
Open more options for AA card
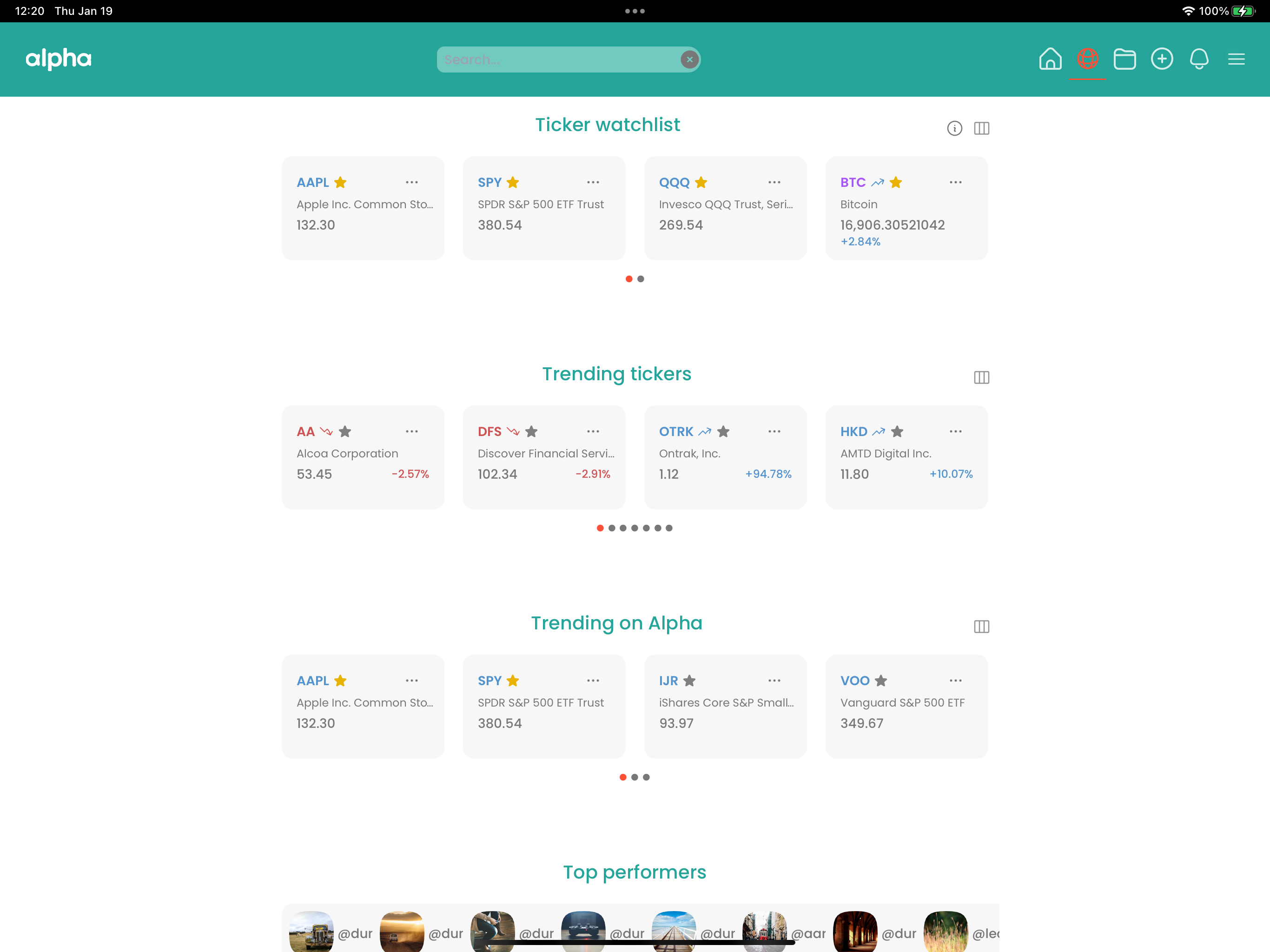412,431
